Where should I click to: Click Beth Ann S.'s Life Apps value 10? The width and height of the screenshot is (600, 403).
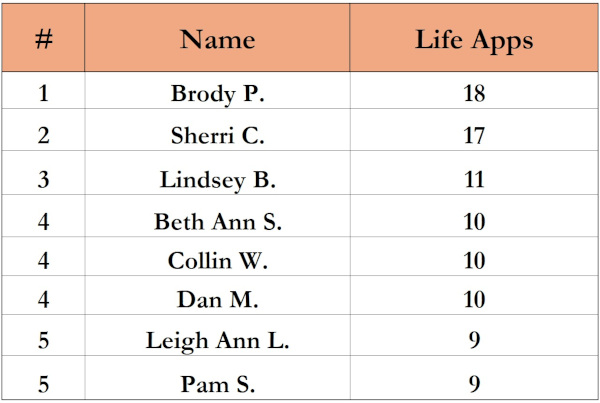click(474, 215)
